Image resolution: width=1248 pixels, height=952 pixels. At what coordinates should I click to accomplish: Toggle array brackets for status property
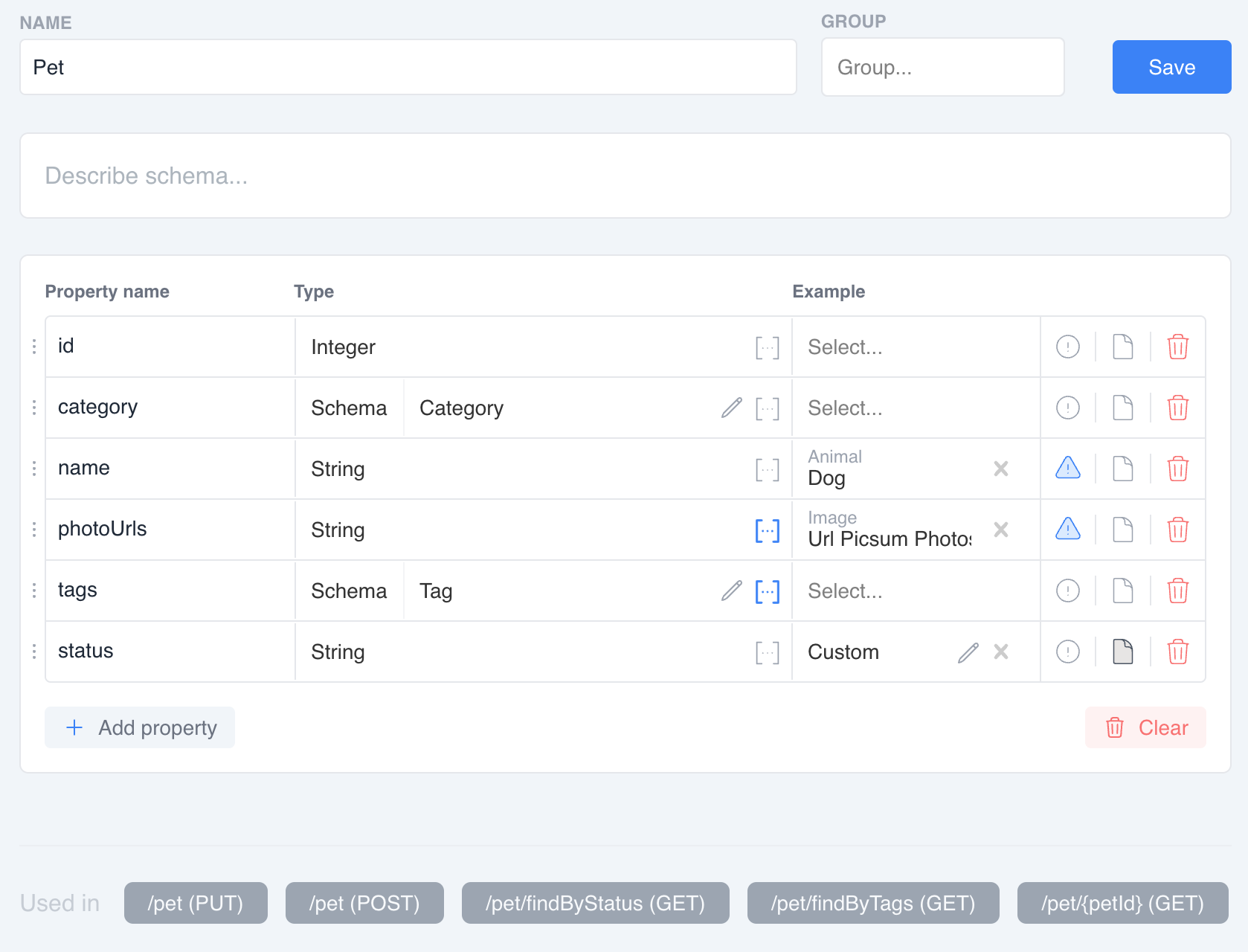768,652
